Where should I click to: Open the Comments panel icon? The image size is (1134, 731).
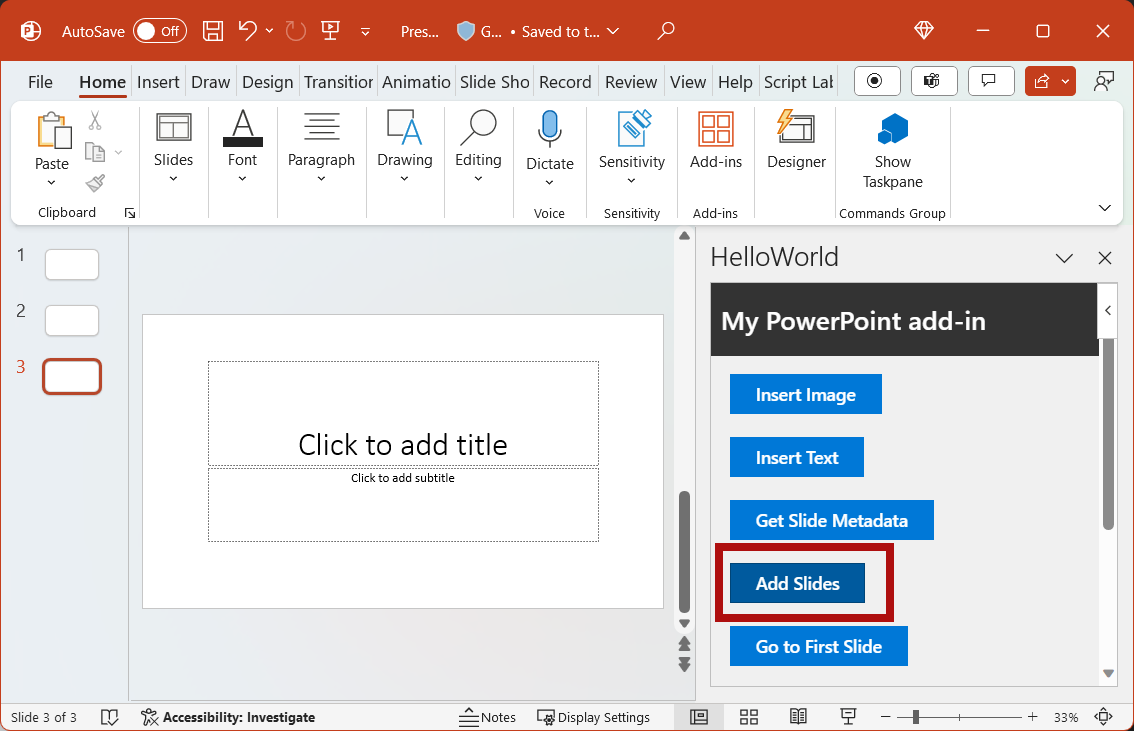990,81
